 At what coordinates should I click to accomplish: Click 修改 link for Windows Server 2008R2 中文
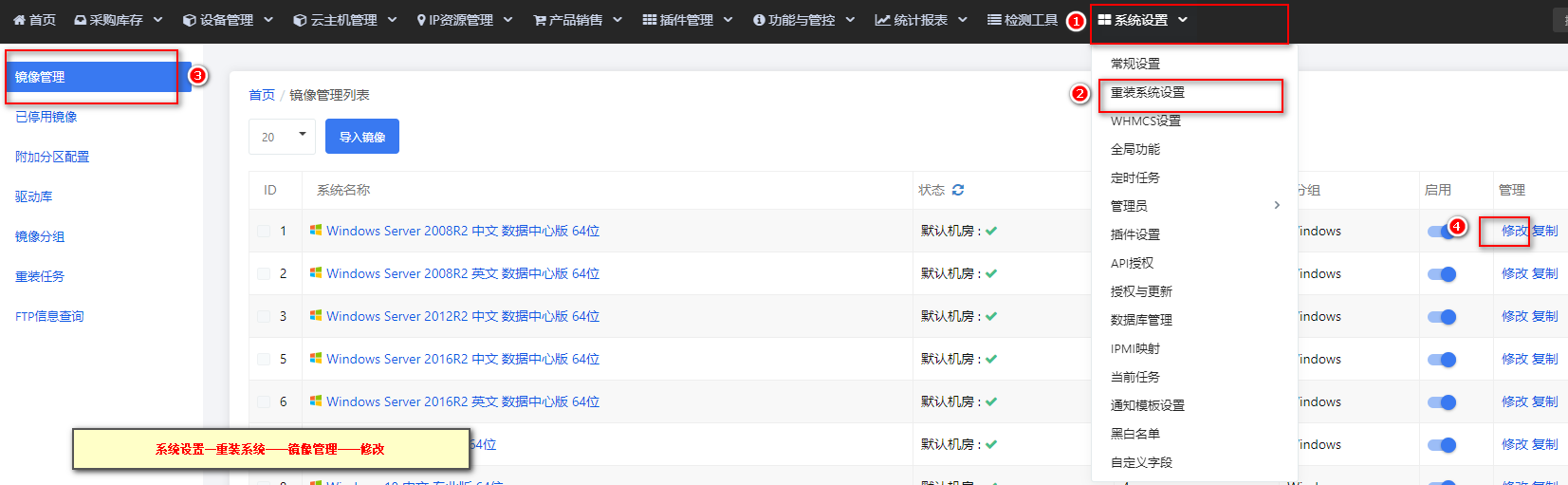pyautogui.click(x=1514, y=231)
